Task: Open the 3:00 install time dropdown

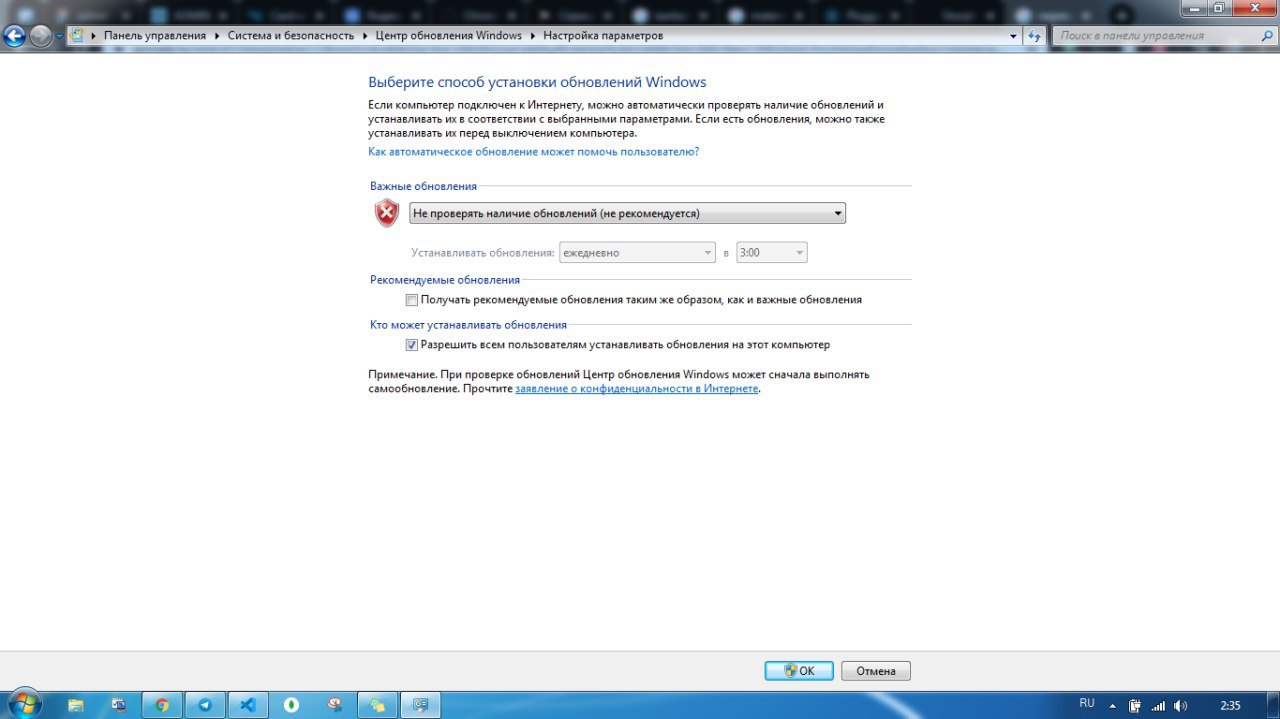Action: 771,253
